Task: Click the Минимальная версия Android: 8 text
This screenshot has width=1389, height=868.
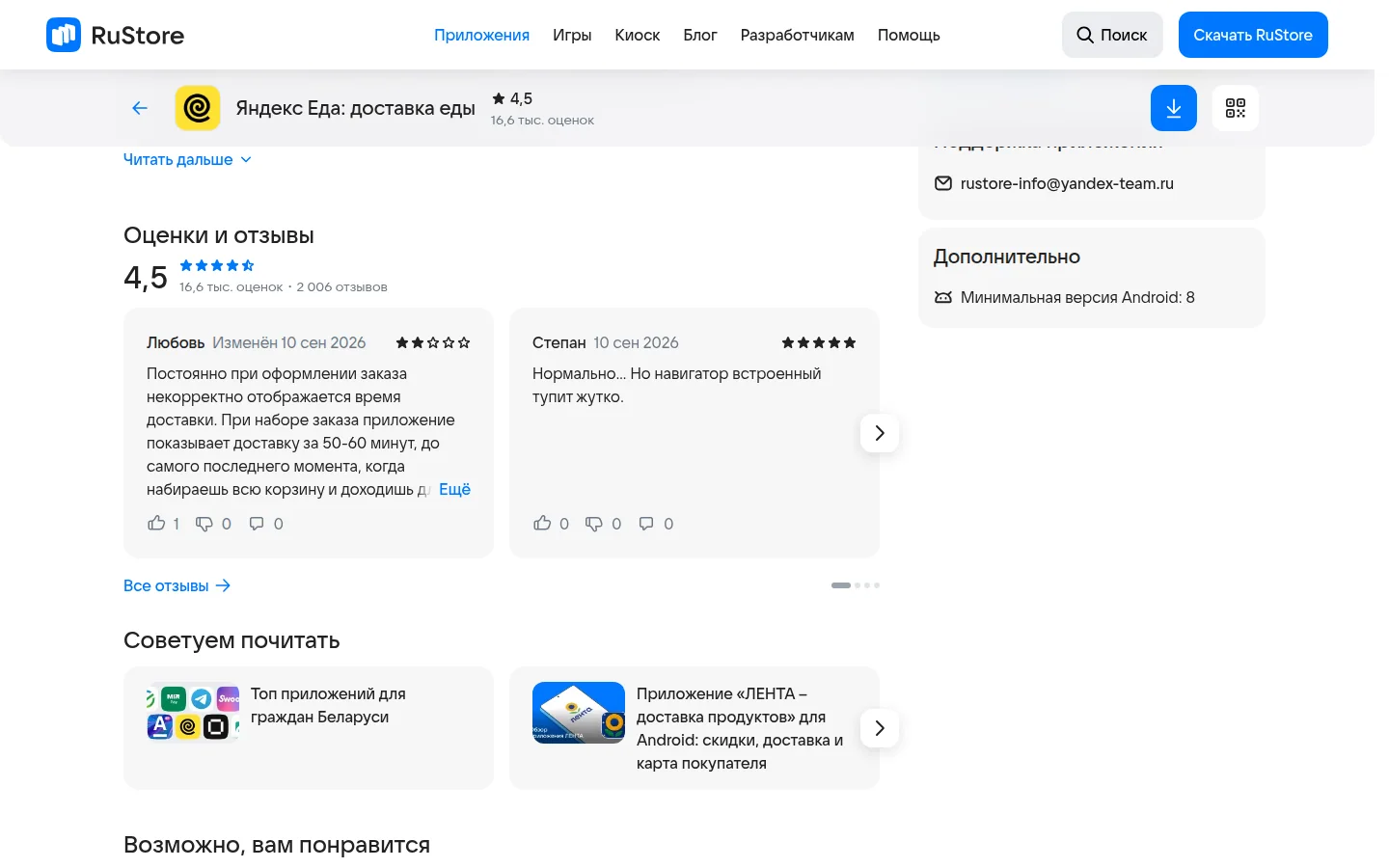Action: click(x=1077, y=297)
